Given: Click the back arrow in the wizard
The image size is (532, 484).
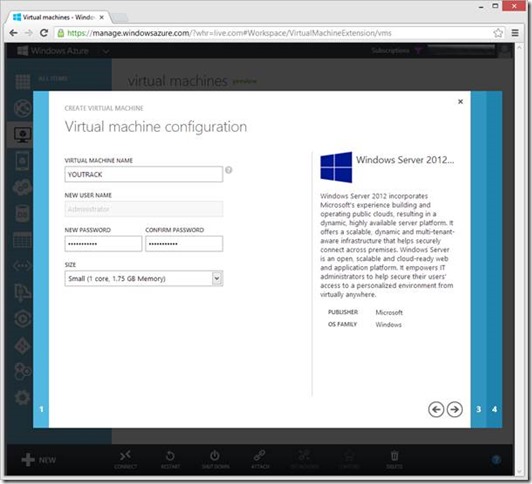Looking at the screenshot, I should 436,409.
